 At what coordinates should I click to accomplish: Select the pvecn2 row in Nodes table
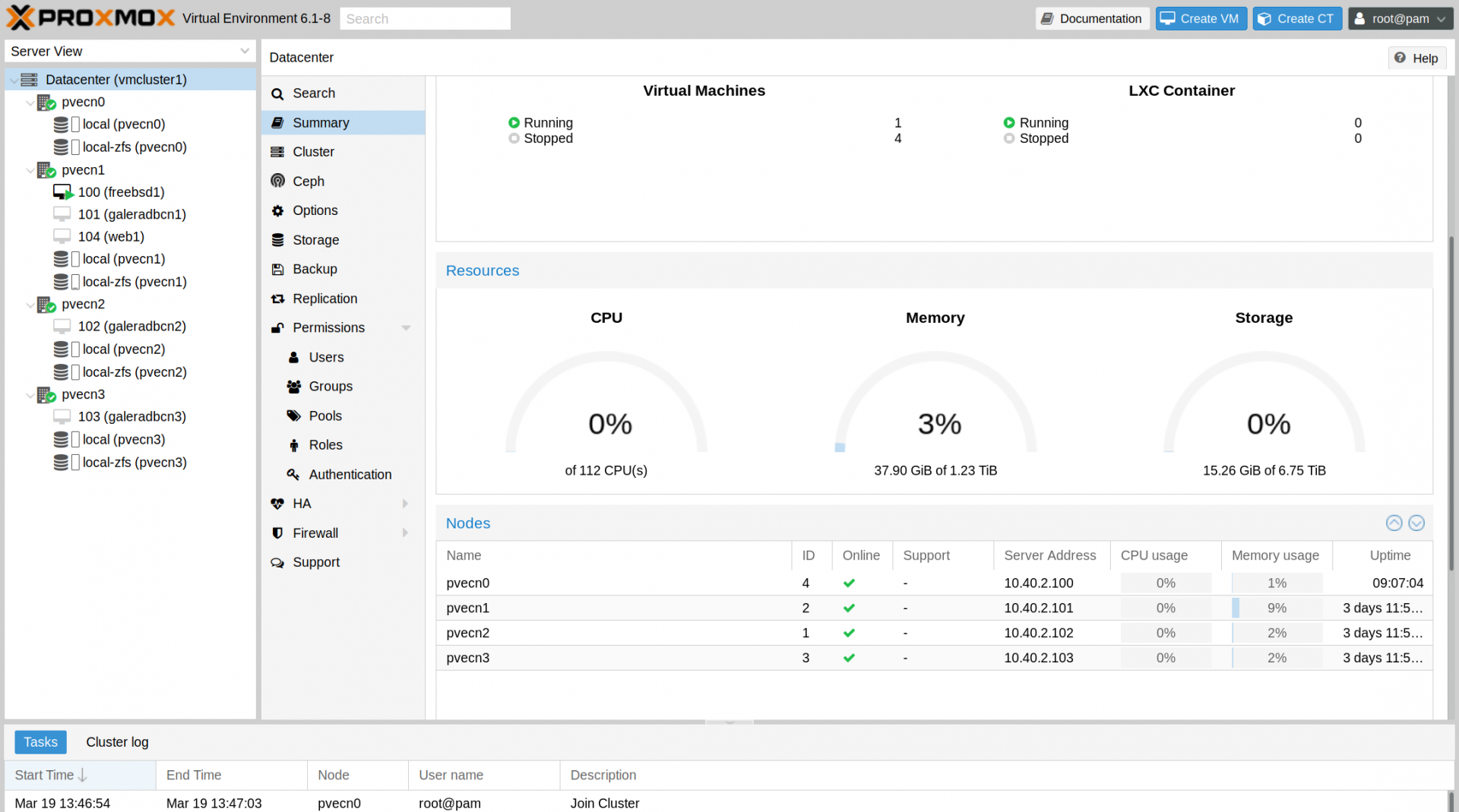(934, 633)
